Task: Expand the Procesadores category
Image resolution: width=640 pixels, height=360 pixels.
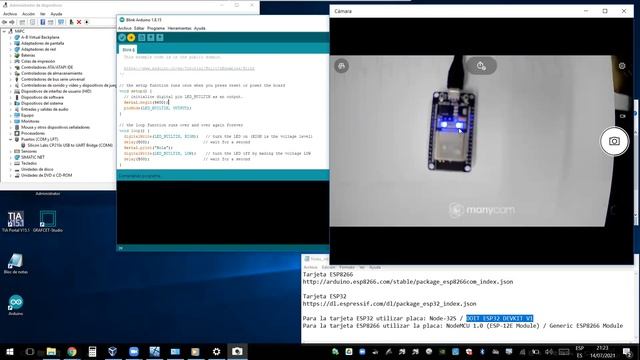Action: [11, 133]
